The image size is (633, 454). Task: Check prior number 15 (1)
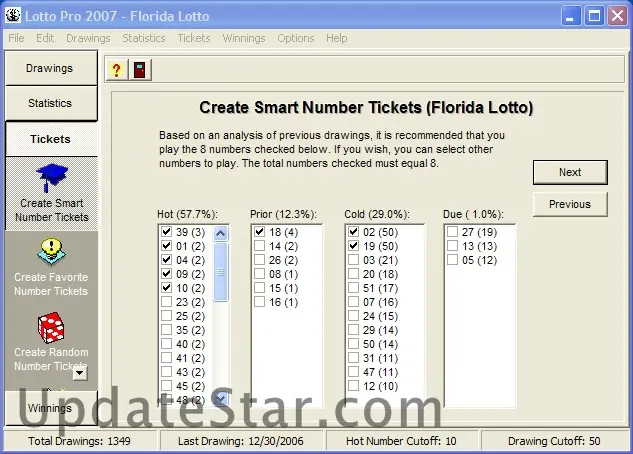[260, 288]
